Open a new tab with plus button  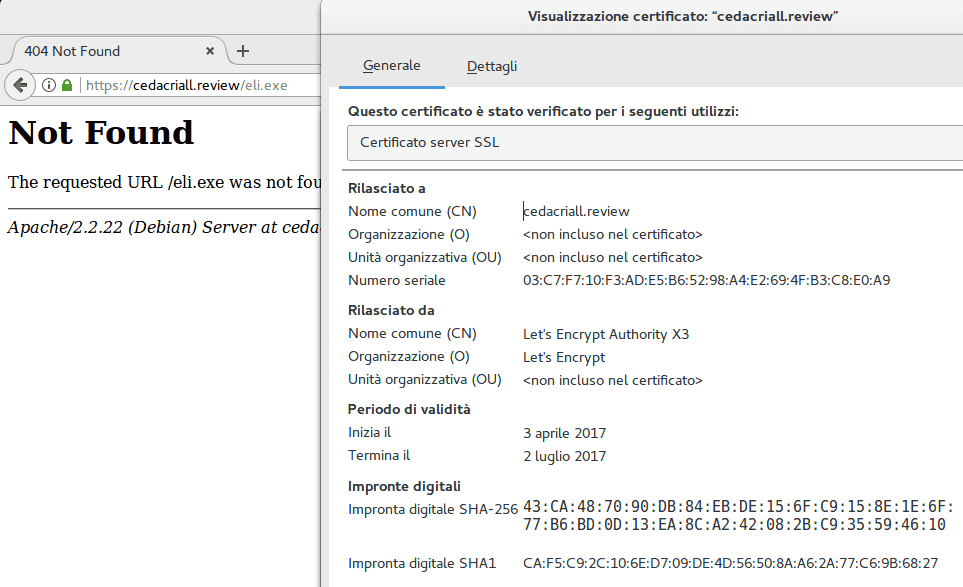click(242, 51)
